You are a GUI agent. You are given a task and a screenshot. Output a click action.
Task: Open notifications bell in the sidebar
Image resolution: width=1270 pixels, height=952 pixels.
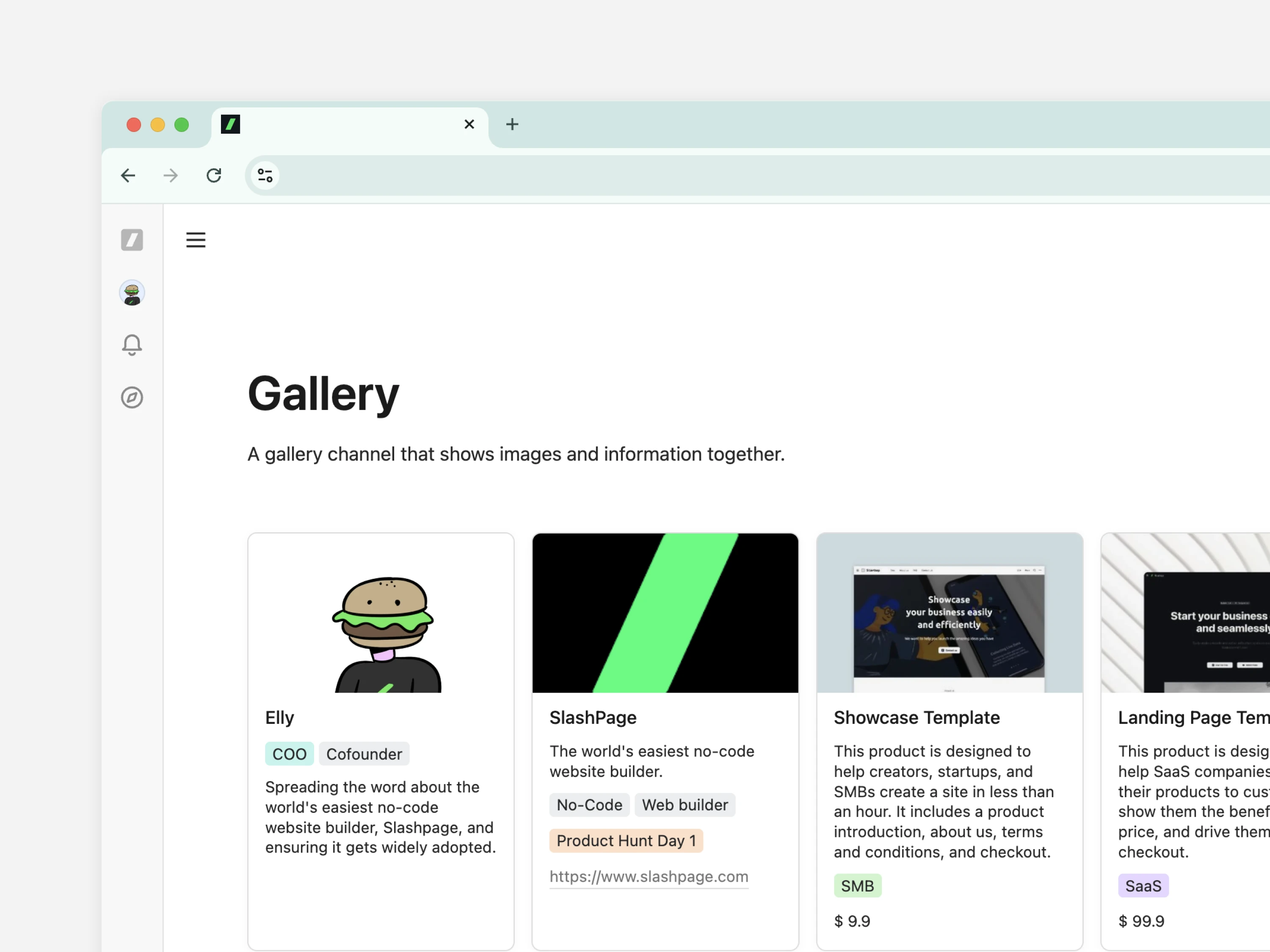click(x=132, y=345)
